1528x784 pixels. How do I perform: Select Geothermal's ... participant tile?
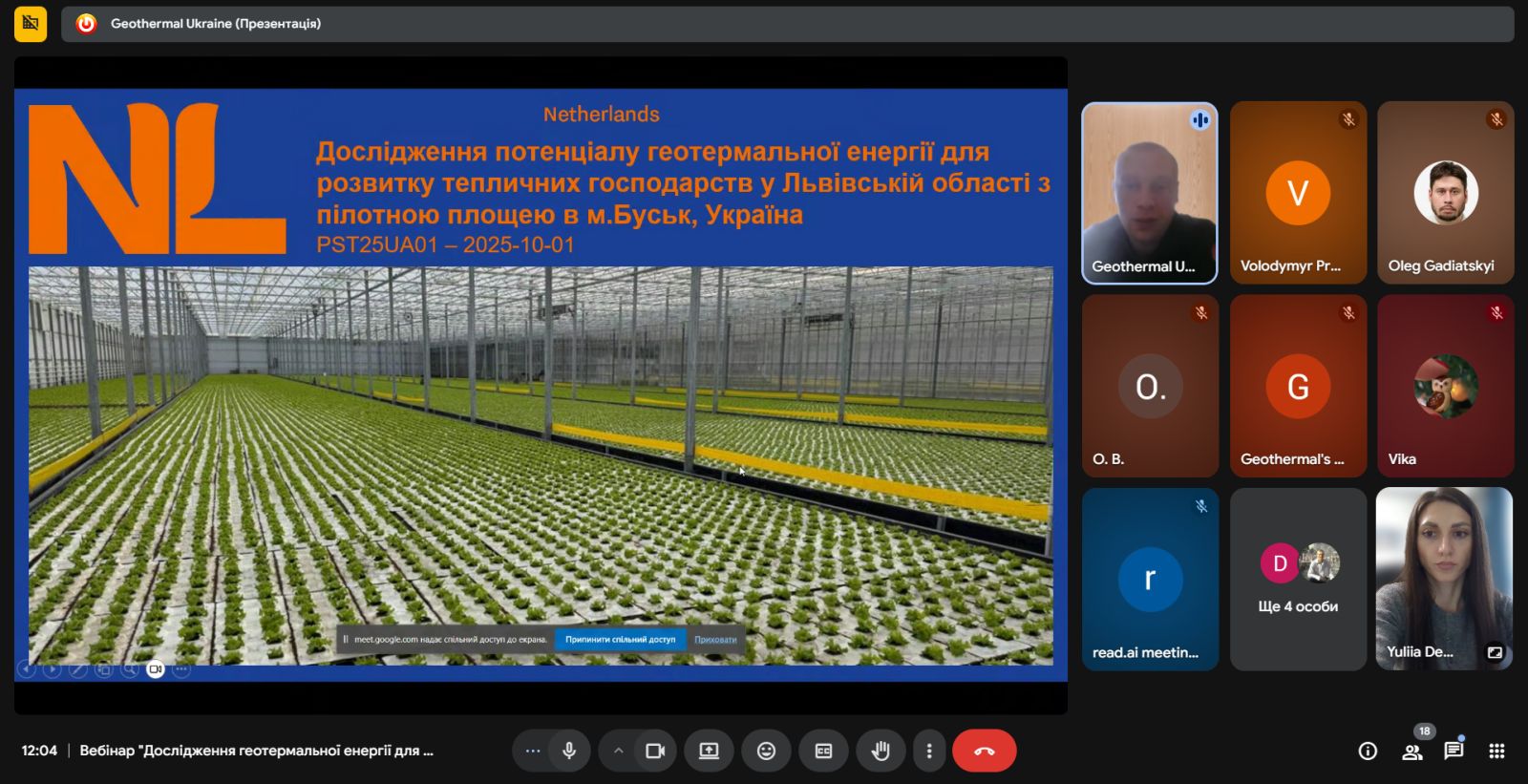coord(1298,387)
